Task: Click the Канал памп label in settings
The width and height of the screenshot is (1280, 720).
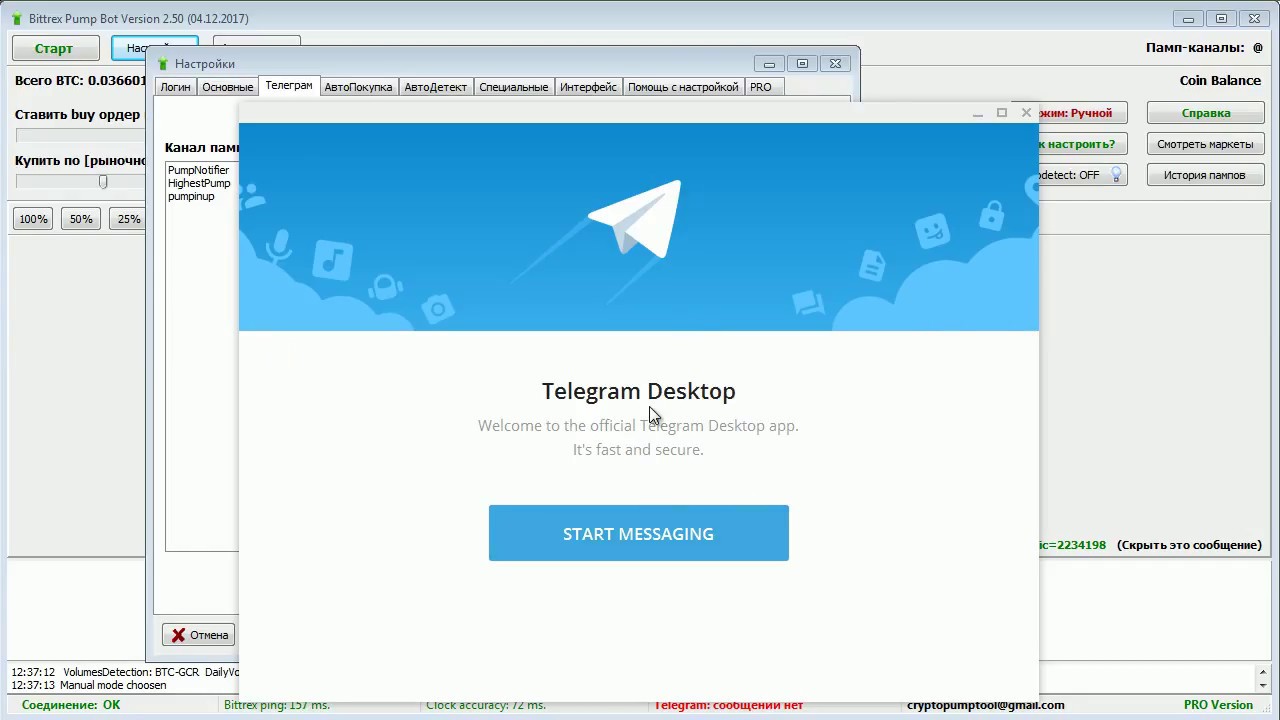Action: [x=201, y=148]
